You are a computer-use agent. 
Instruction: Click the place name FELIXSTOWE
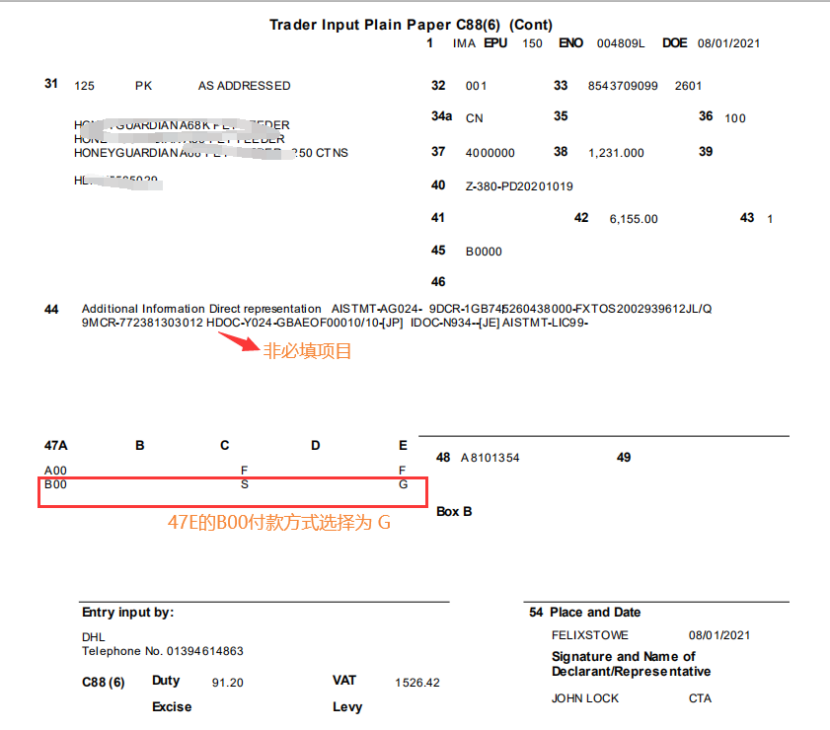click(x=590, y=635)
